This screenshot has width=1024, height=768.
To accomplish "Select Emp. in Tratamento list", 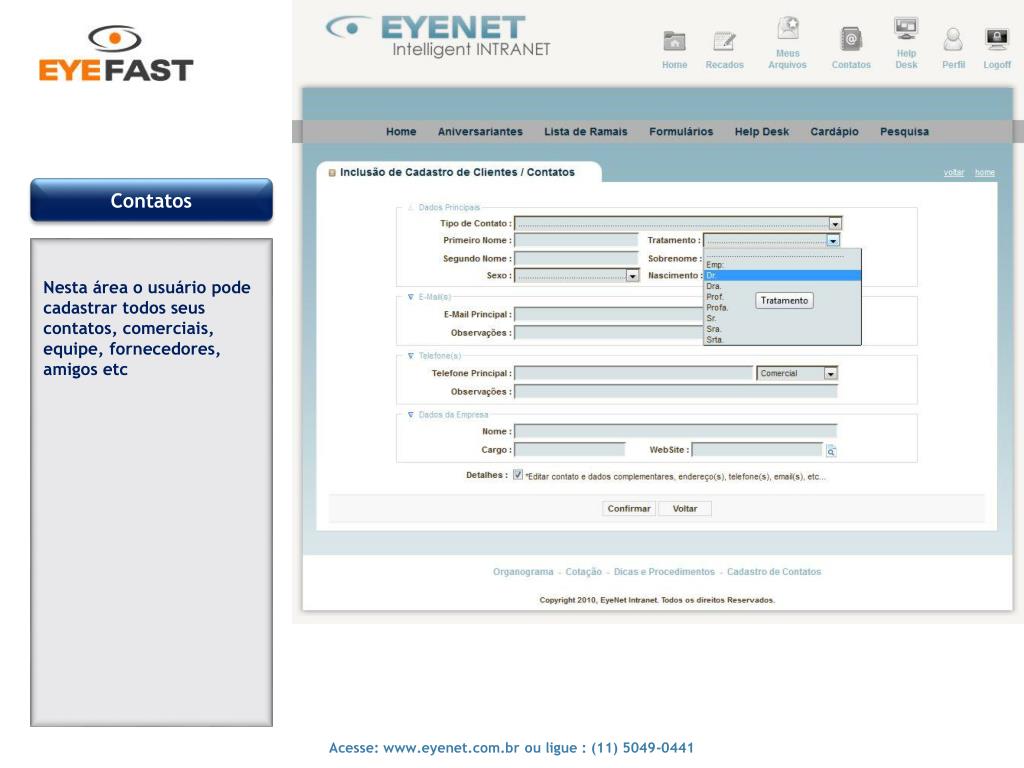I will coord(782,265).
